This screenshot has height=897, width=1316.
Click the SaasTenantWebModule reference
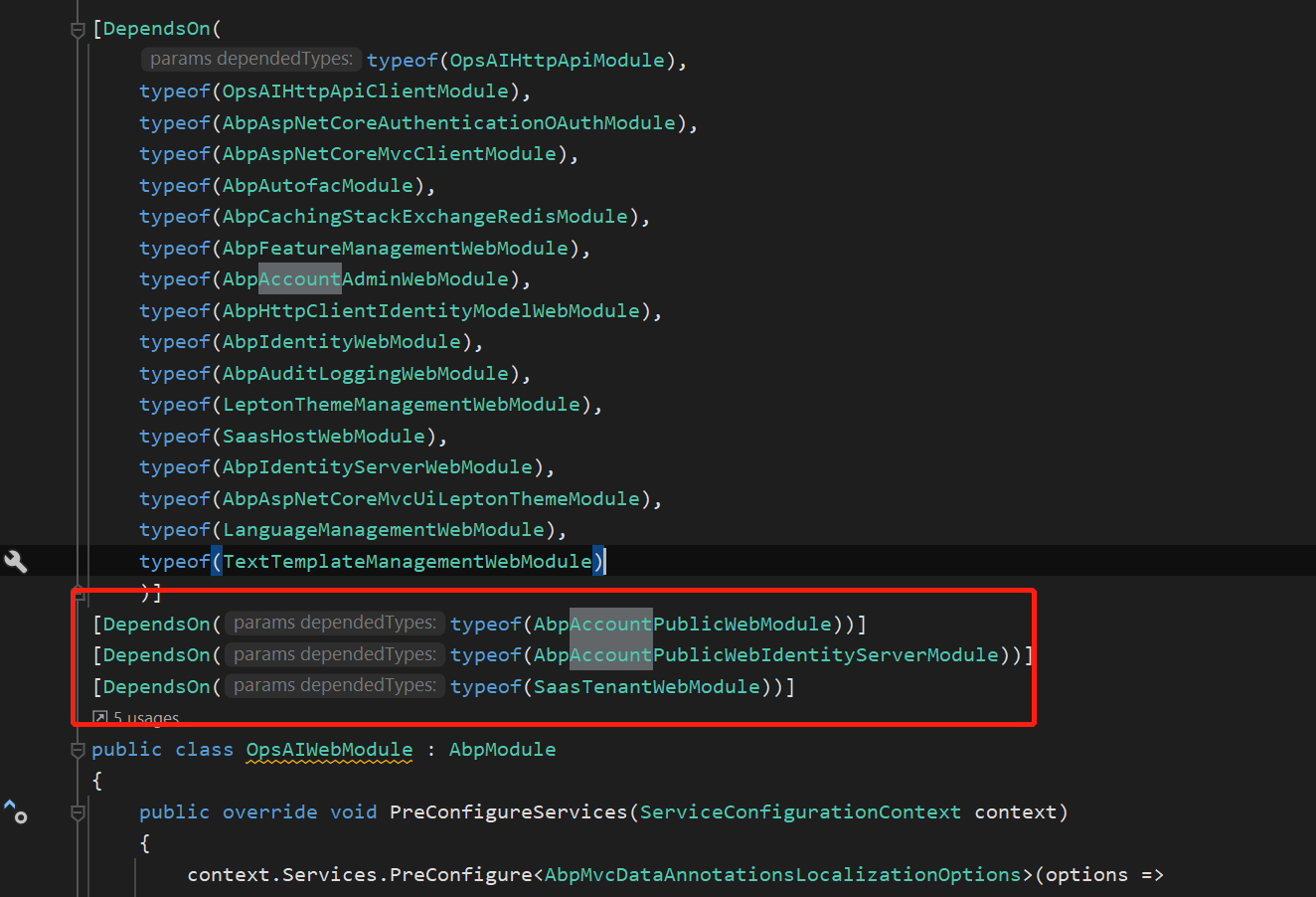[647, 687]
